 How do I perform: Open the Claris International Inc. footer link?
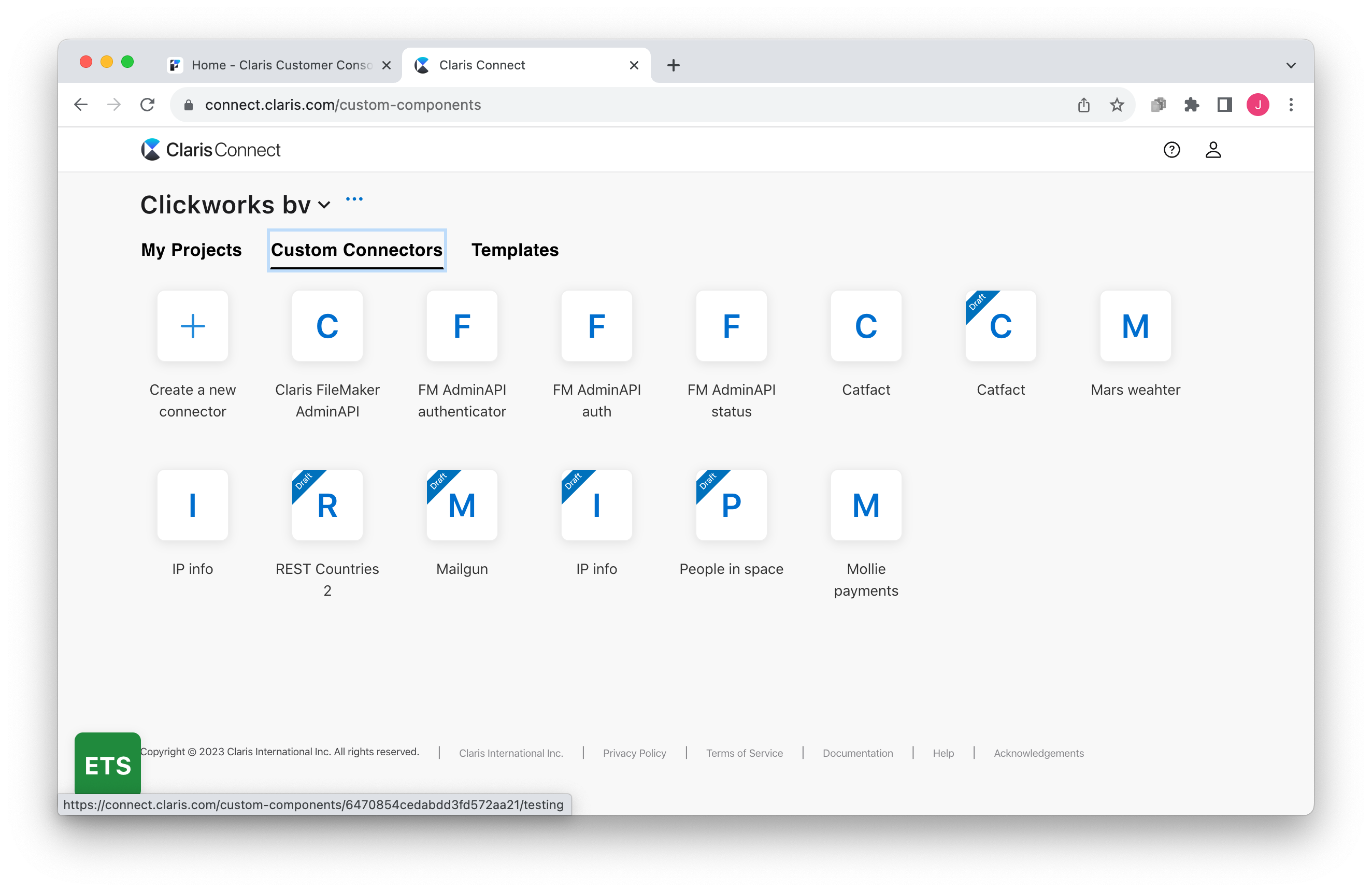point(511,753)
